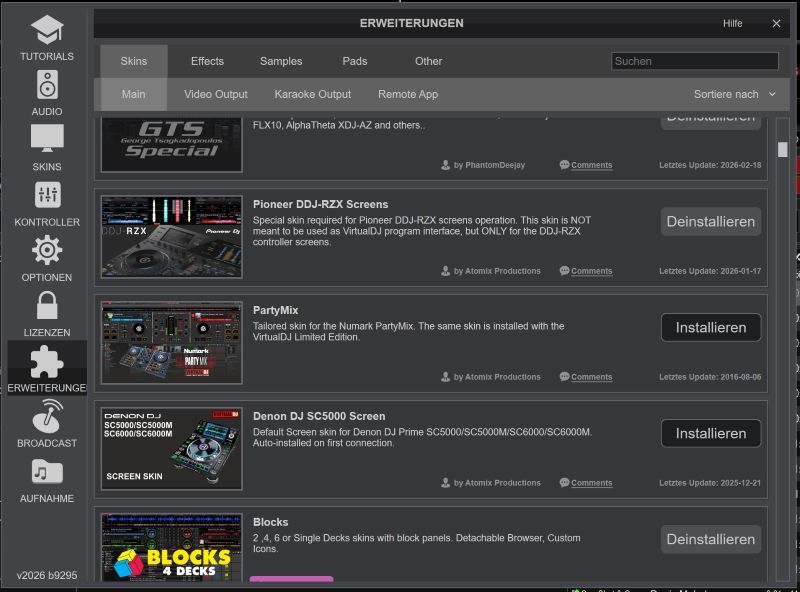Screen dimensions: 800x592
Task: Install the Denon DJ SC5000 Screen skin
Action: click(x=710, y=433)
